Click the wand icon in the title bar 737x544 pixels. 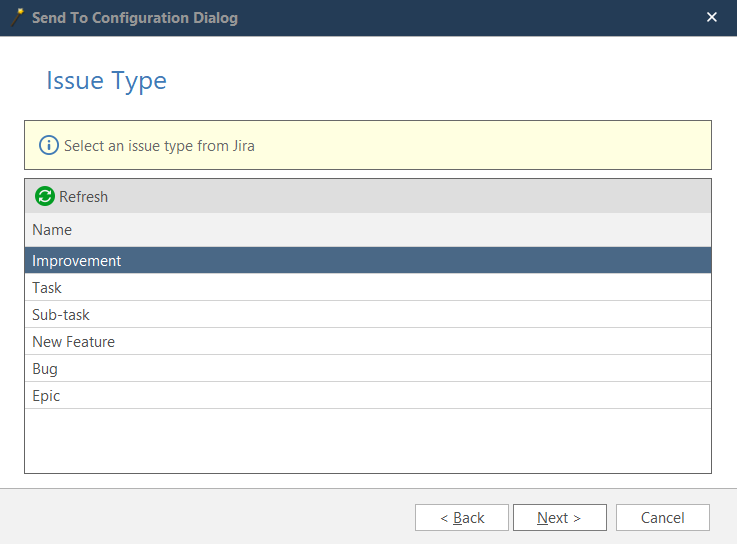pos(16,18)
